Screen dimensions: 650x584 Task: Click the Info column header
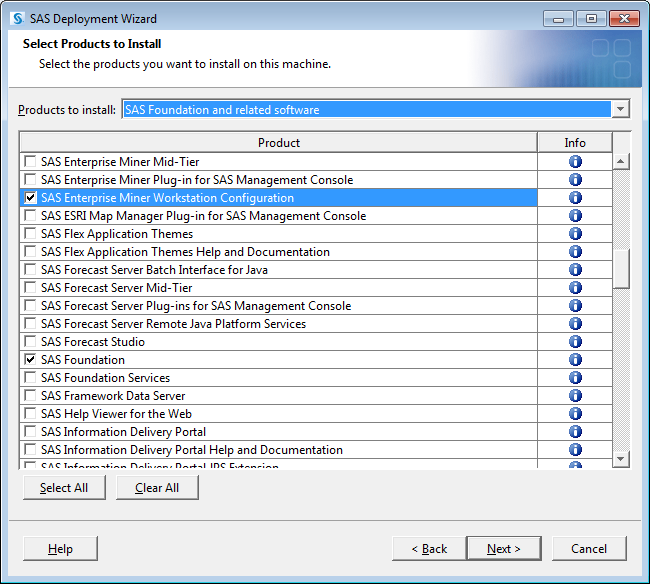[575, 143]
